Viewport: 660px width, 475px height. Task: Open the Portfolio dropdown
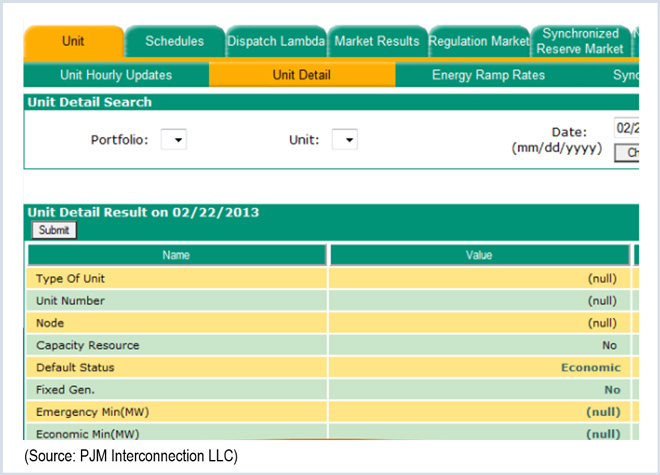point(174,140)
